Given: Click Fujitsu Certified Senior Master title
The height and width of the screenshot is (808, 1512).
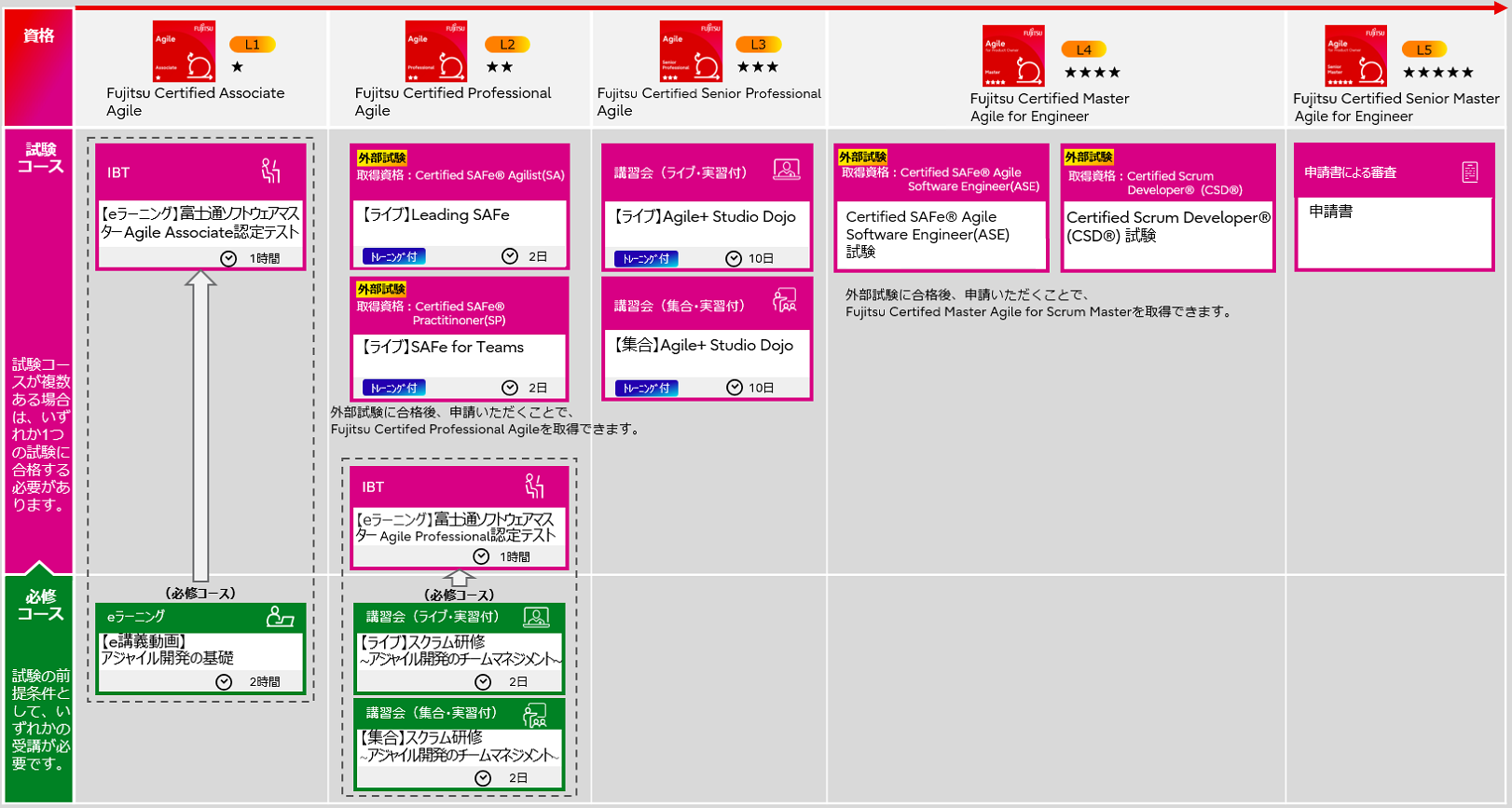Looking at the screenshot, I should point(1396,107).
